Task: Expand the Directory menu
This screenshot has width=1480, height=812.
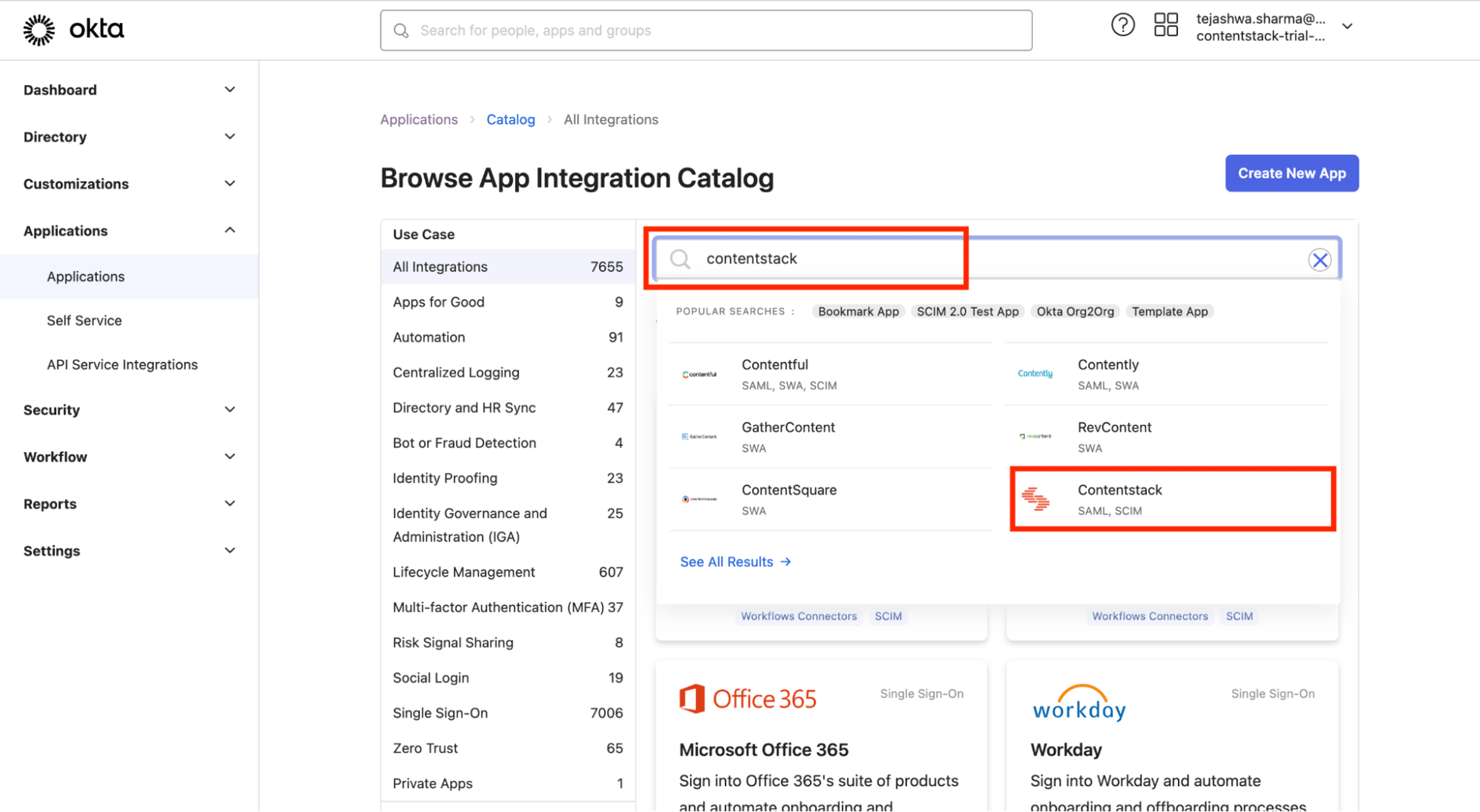Action: (x=230, y=137)
